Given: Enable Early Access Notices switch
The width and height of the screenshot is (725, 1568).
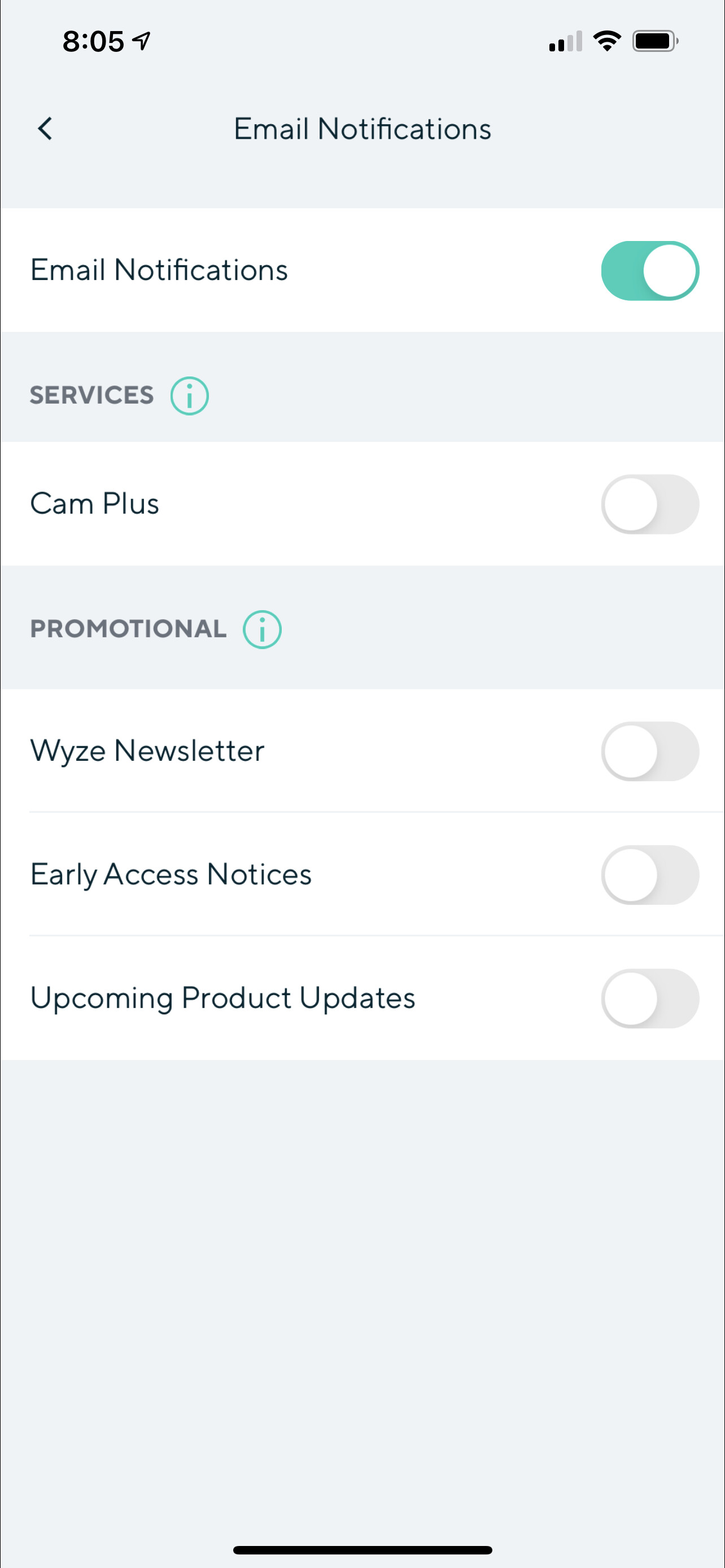Looking at the screenshot, I should click(649, 875).
